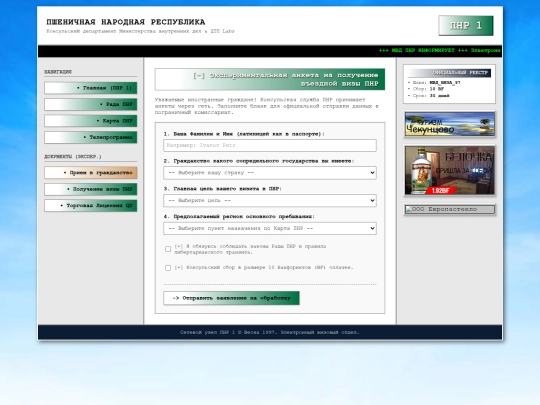Open Торговая Лицензия ЦК document item

91,206
